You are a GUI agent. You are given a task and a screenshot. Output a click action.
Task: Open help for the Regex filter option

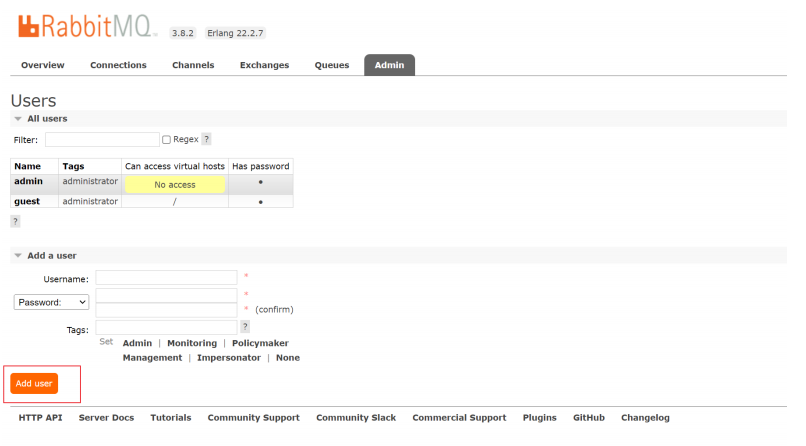click(207, 139)
